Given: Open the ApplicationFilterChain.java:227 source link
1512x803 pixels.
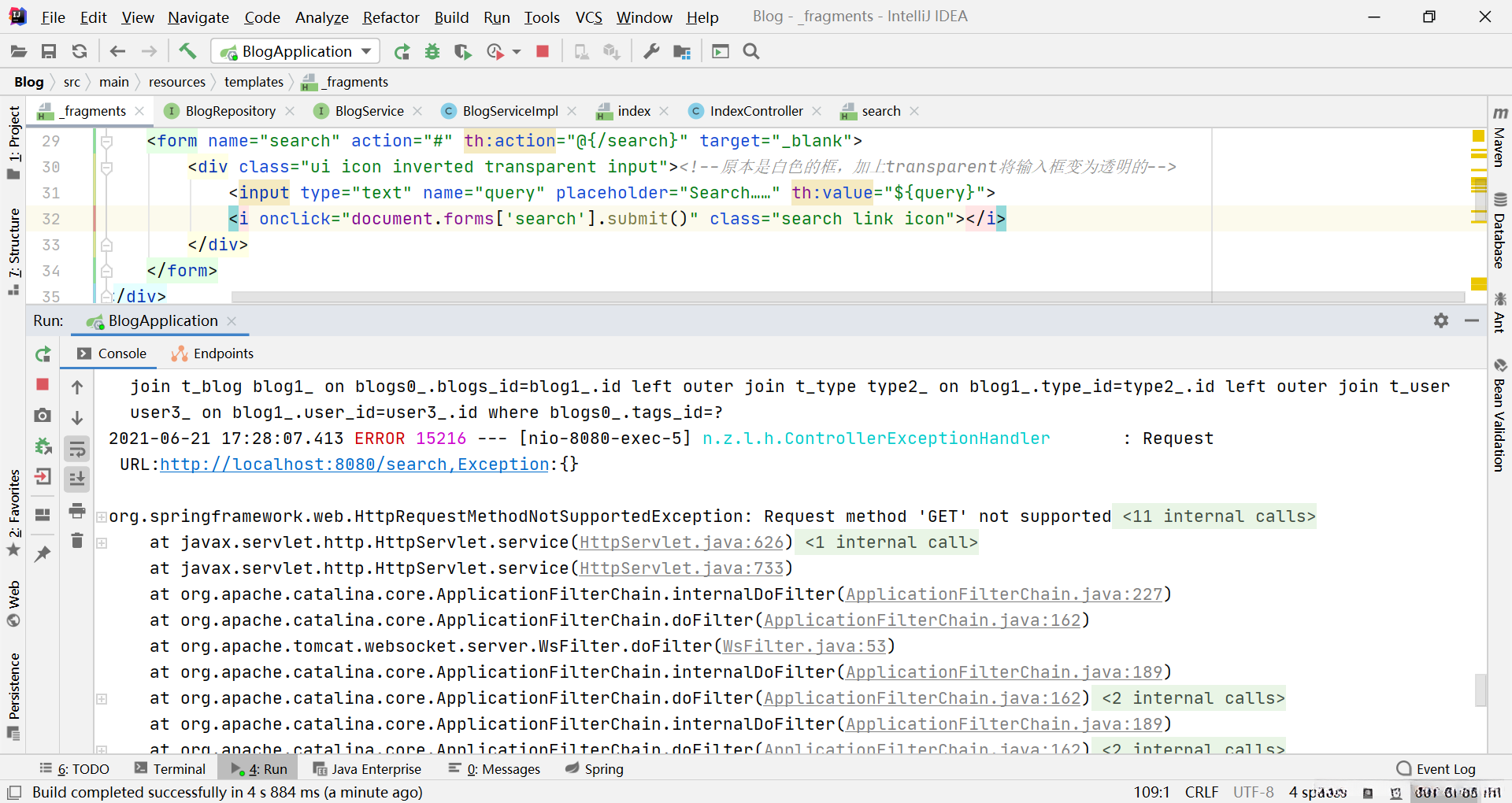Looking at the screenshot, I should click(x=1004, y=594).
